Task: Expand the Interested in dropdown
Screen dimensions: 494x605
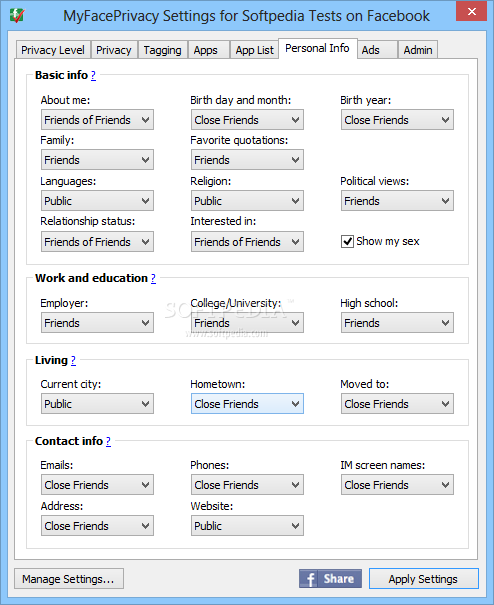Action: [247, 242]
